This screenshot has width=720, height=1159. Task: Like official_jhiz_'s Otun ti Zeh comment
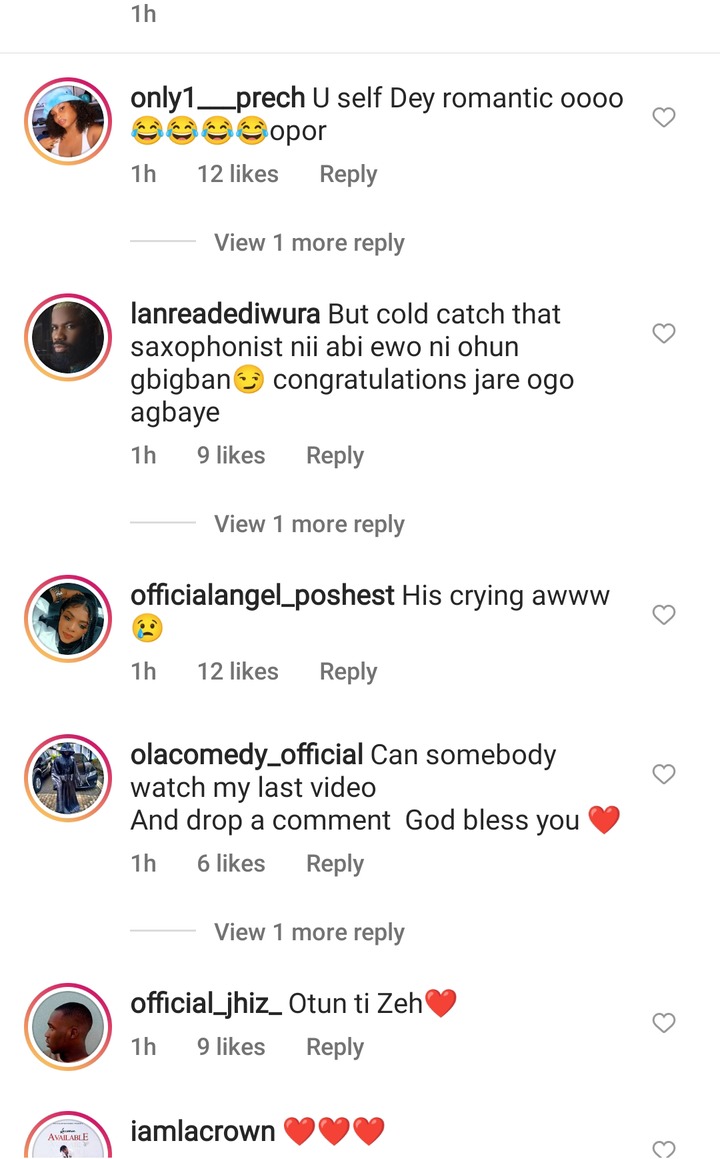664,1023
